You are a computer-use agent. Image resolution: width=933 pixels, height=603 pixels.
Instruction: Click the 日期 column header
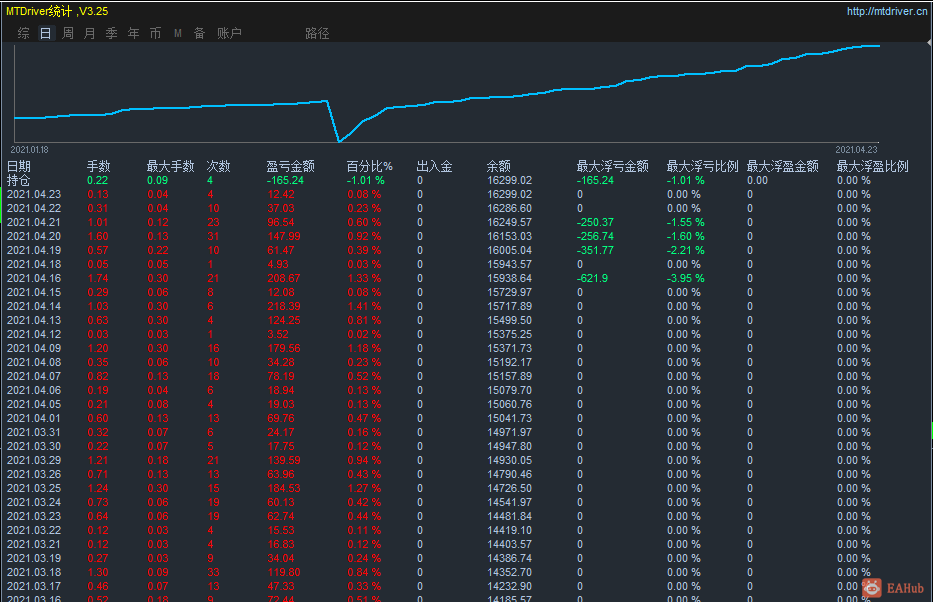18,166
